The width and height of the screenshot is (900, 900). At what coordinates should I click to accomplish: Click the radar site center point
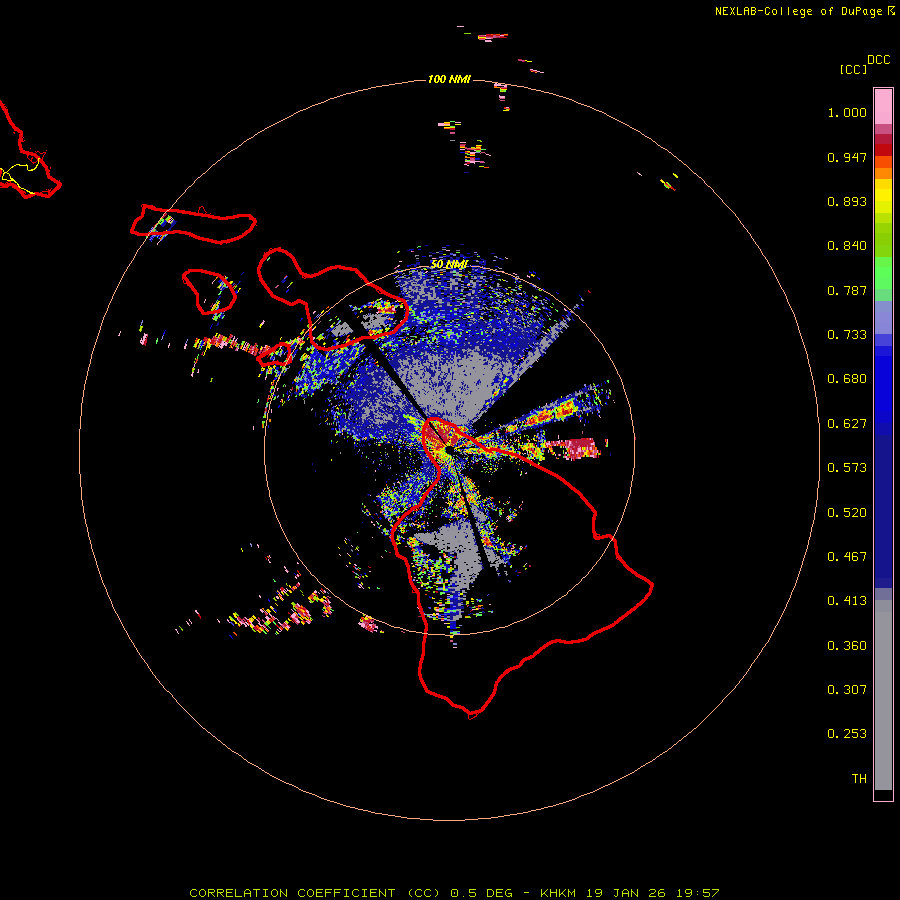point(449,451)
